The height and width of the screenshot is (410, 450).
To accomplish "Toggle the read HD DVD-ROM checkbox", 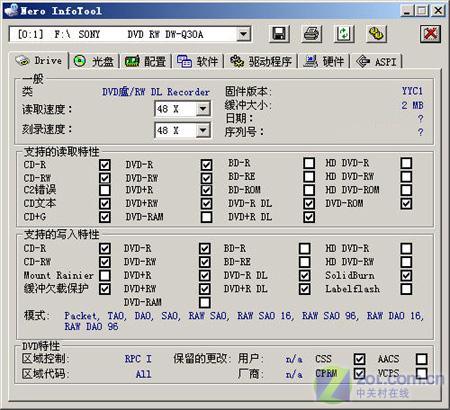I will (406, 190).
